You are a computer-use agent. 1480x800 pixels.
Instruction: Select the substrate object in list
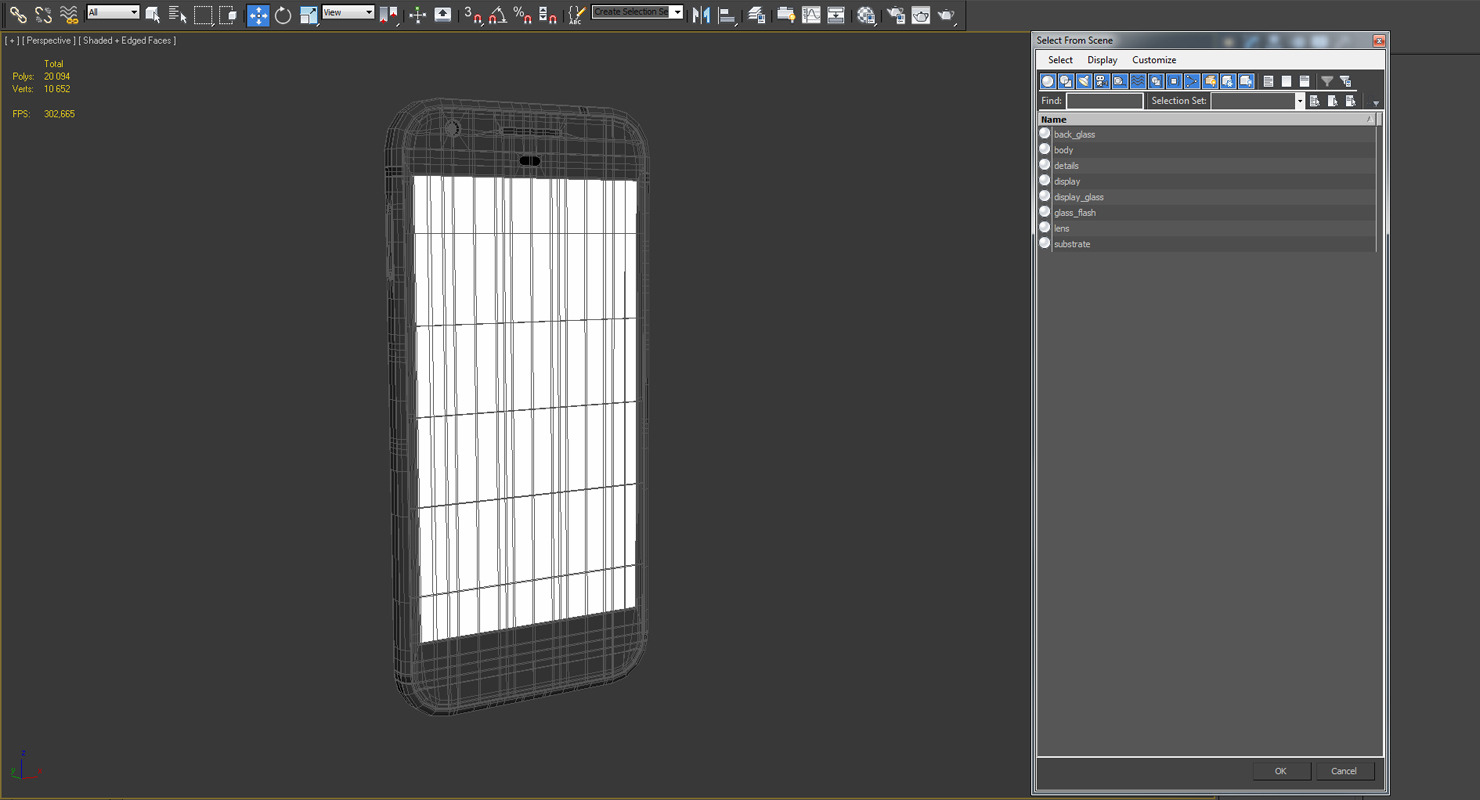coord(1207,244)
